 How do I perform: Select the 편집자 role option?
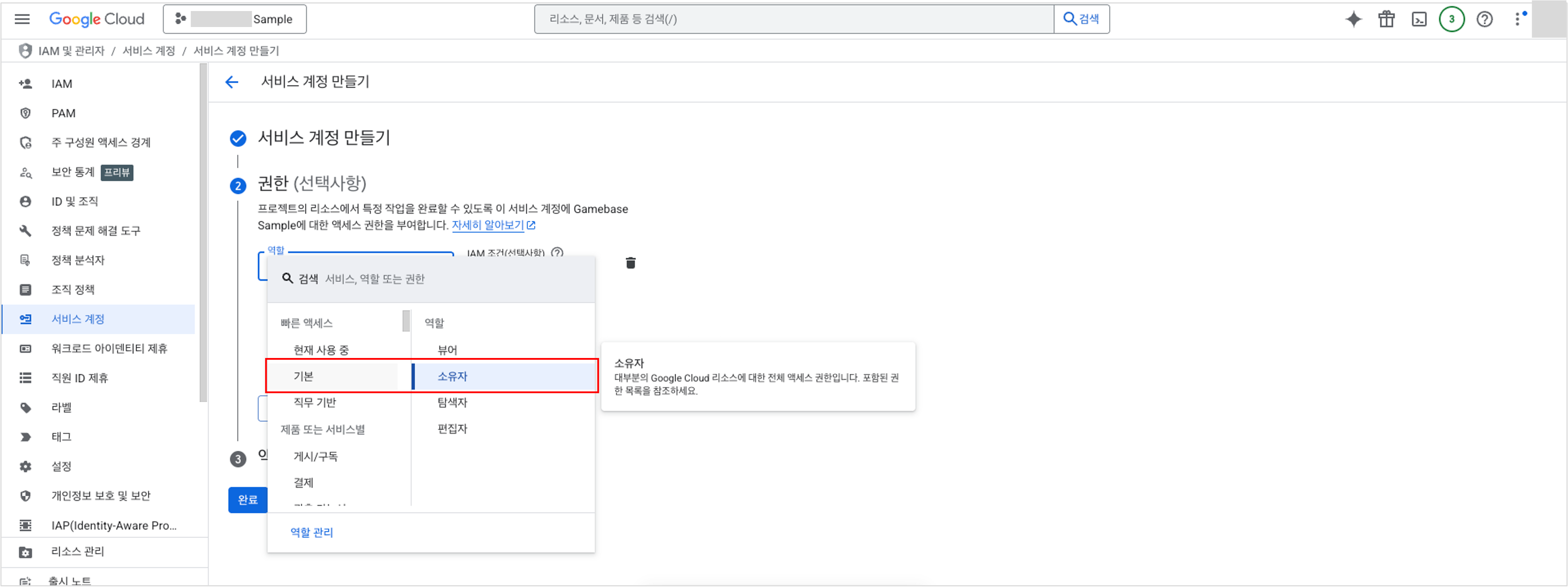452,428
